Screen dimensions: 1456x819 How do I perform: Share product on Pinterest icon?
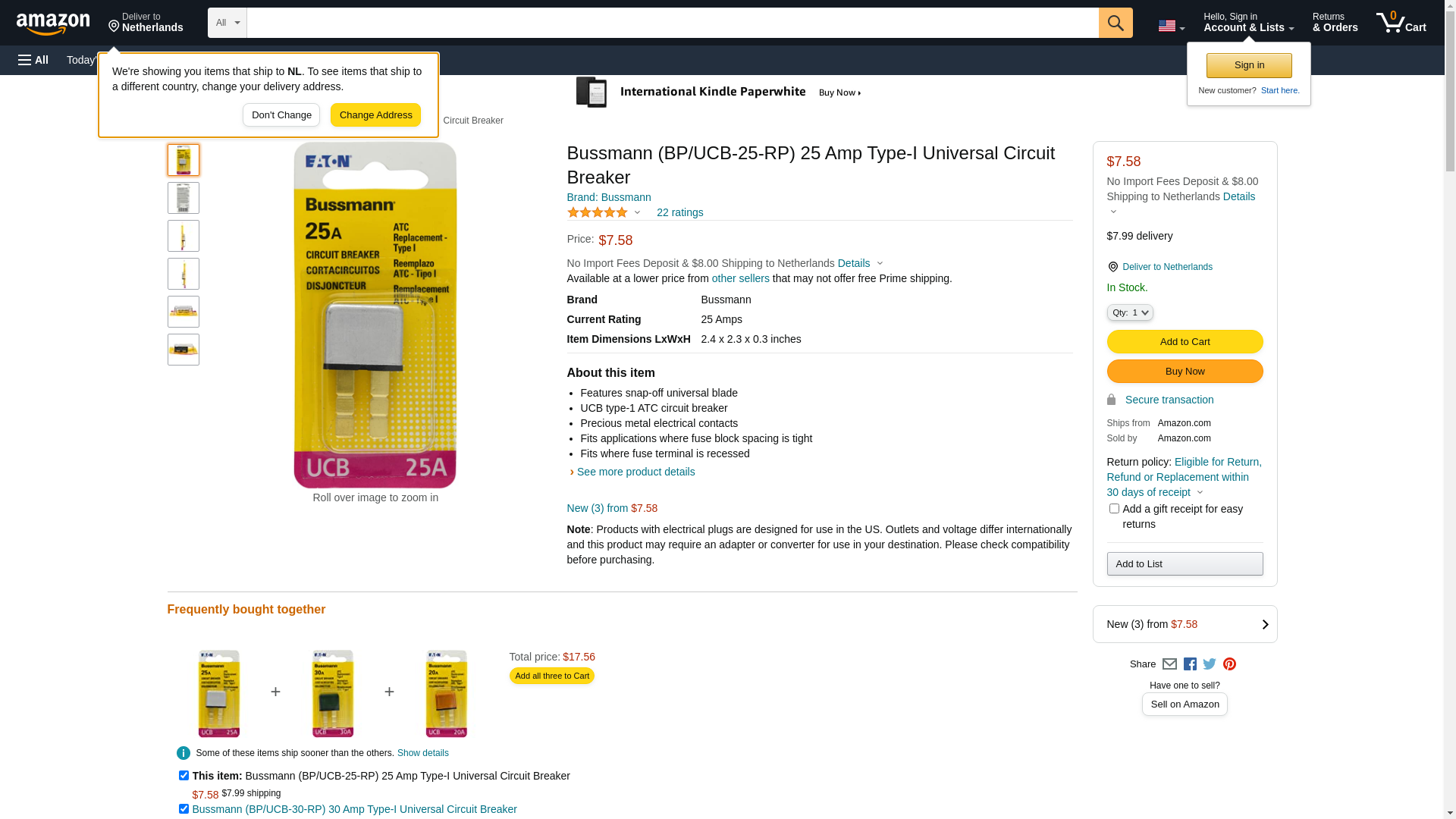click(1229, 664)
